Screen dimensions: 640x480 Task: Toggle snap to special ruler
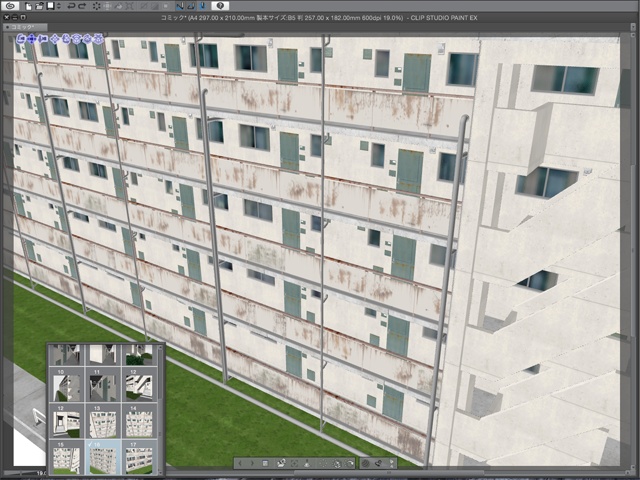pyautogui.click(x=191, y=6)
